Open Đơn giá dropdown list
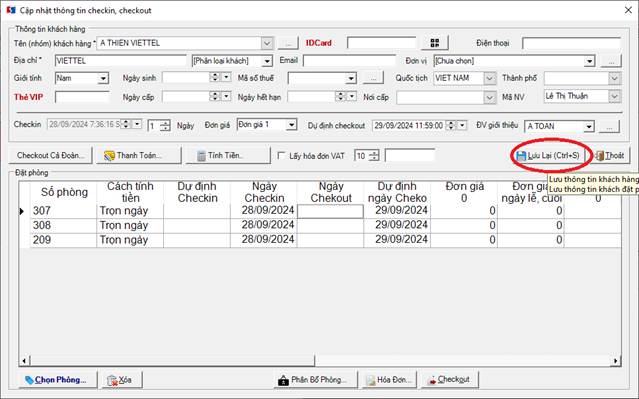Screen dimensions: 639x399 point(291,125)
